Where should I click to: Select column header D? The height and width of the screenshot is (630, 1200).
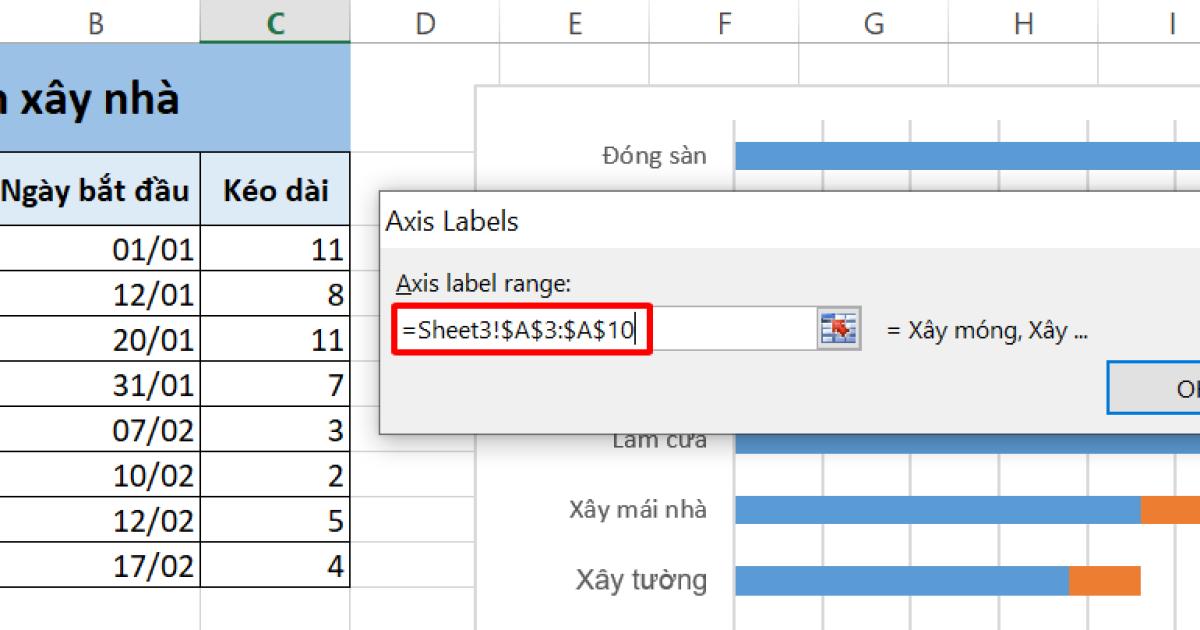click(426, 20)
